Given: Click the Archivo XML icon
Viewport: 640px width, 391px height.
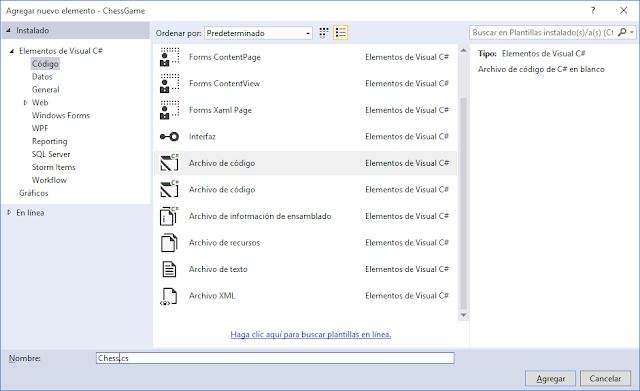Looking at the screenshot, I should pos(169,296).
